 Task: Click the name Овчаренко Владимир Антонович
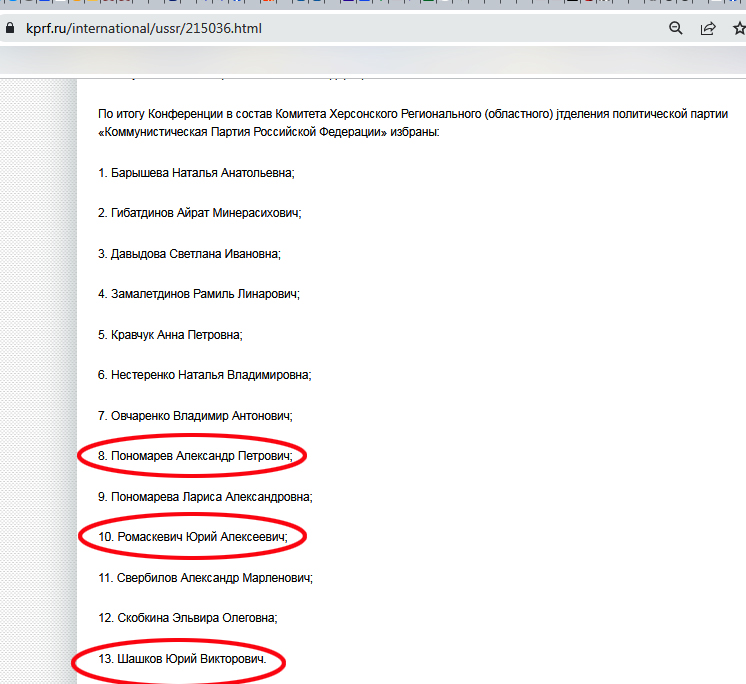click(x=195, y=415)
